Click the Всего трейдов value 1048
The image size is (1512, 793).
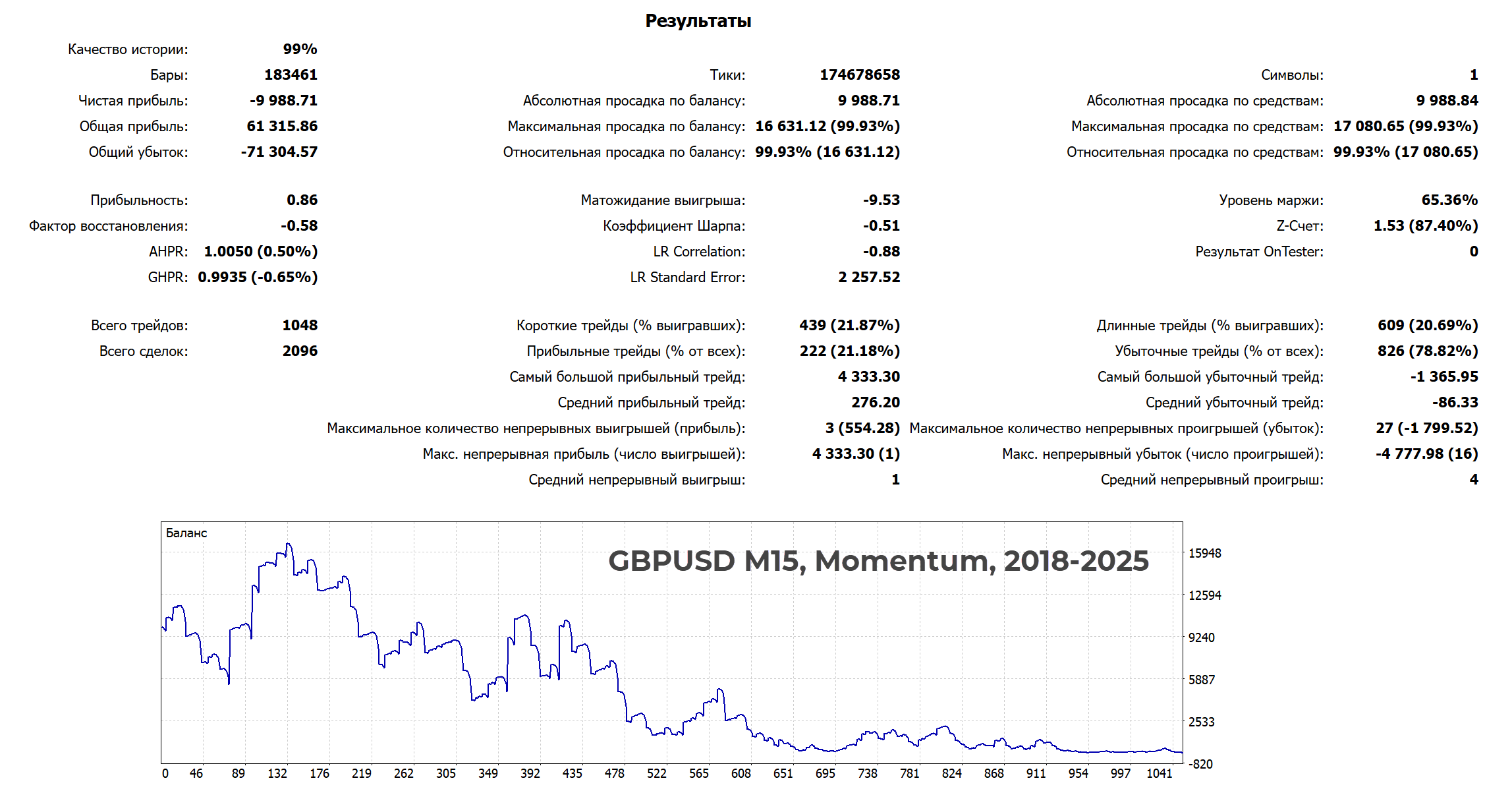pyautogui.click(x=300, y=325)
